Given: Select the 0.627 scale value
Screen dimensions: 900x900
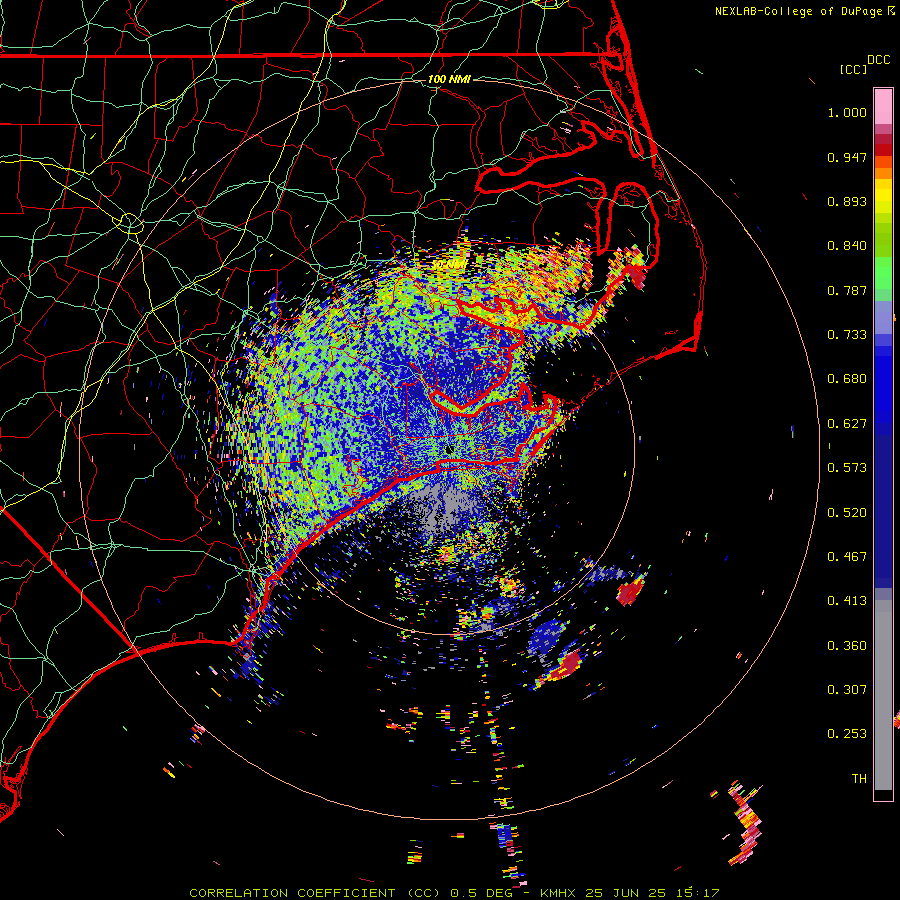Looking at the screenshot, I should tap(847, 424).
